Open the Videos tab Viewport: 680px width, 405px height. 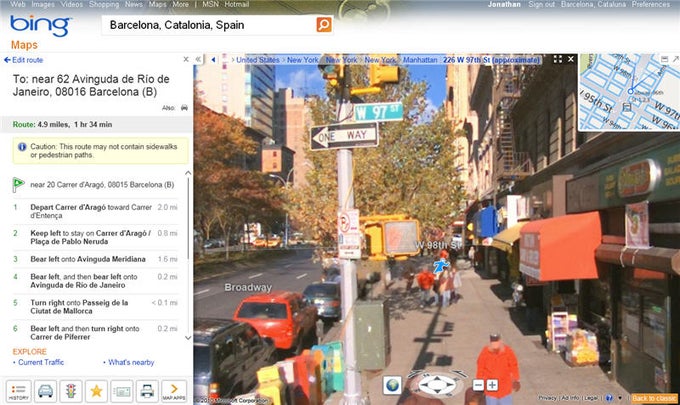point(72,4)
